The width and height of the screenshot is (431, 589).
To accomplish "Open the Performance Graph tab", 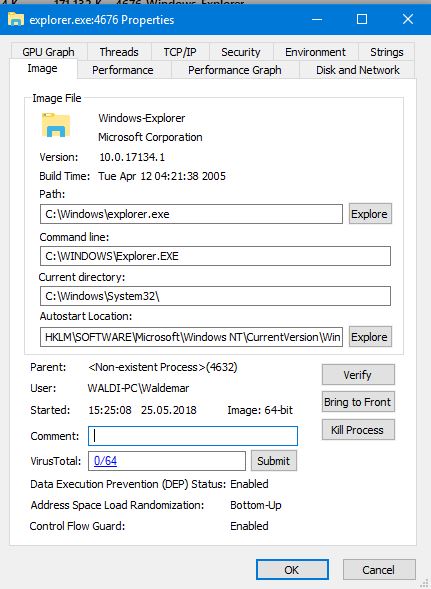I will (235, 70).
